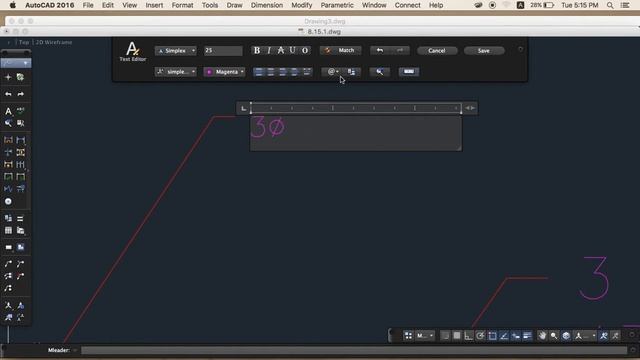
Task: Select the Center Mark circle tool
Action: [x=8, y=201]
